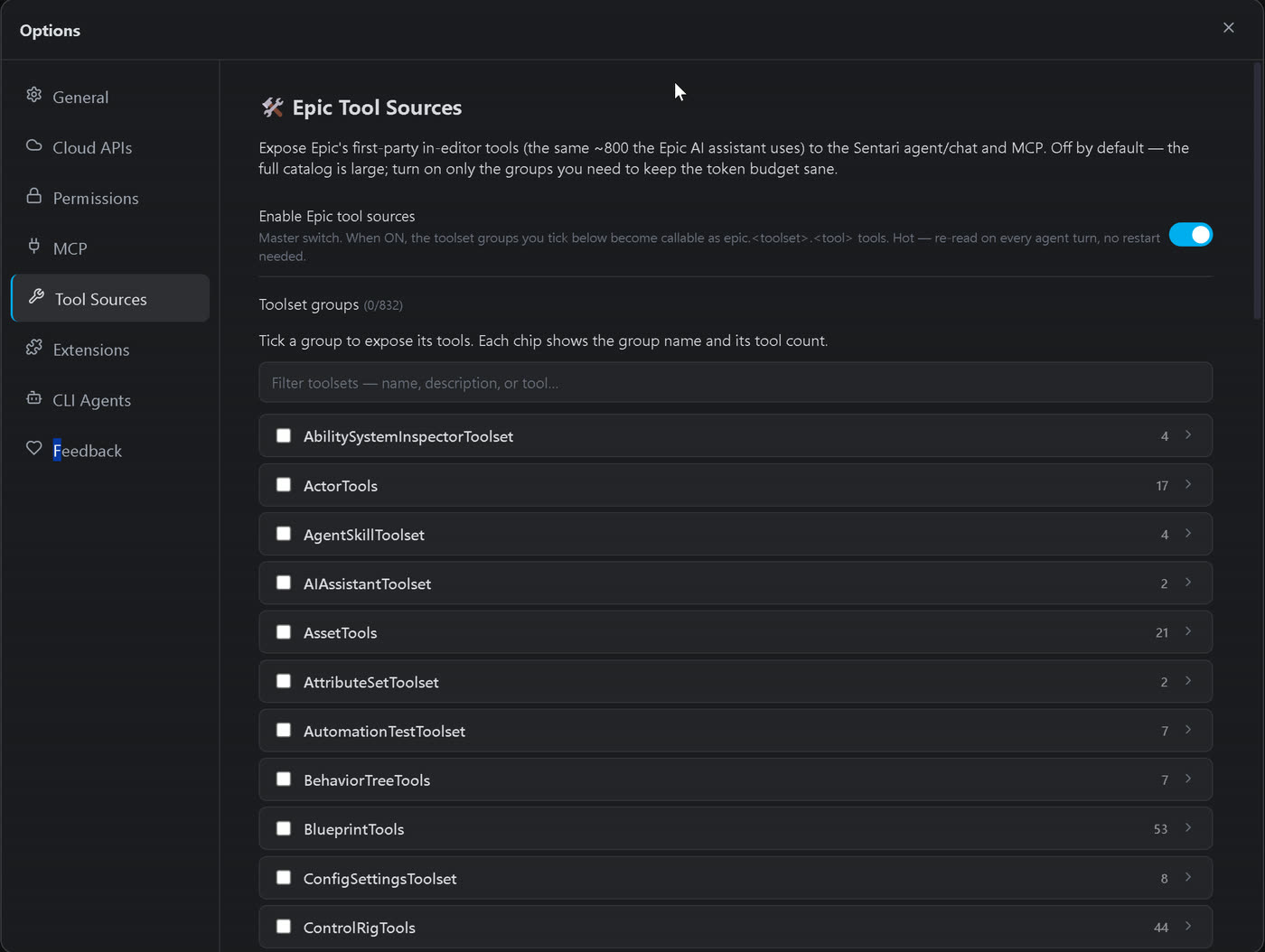Tick the AssetTools checkbox
The image size is (1265, 952).
tap(284, 632)
